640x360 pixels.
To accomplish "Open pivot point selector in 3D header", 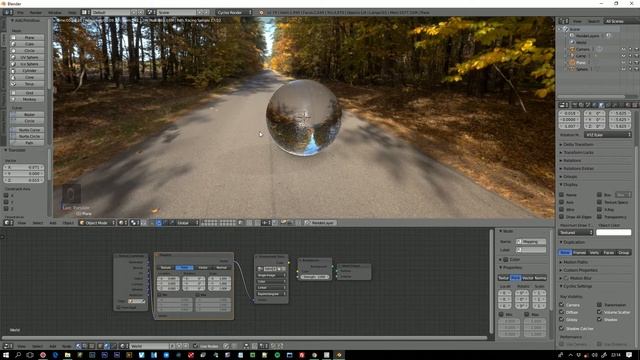I will point(135,223).
